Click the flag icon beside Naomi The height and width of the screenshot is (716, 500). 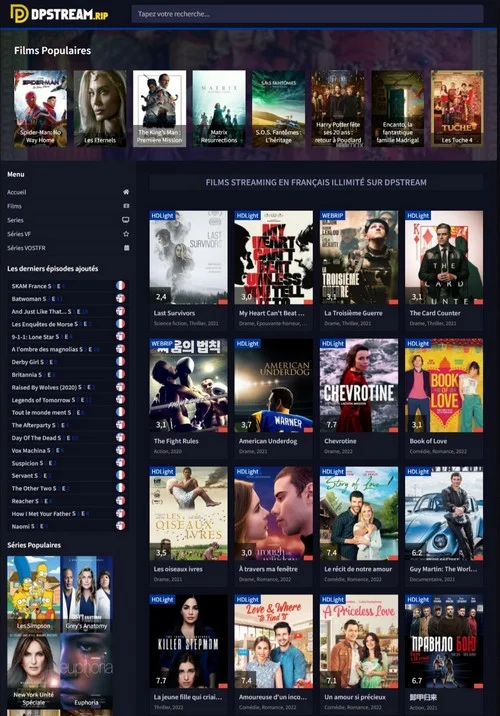tap(120, 526)
